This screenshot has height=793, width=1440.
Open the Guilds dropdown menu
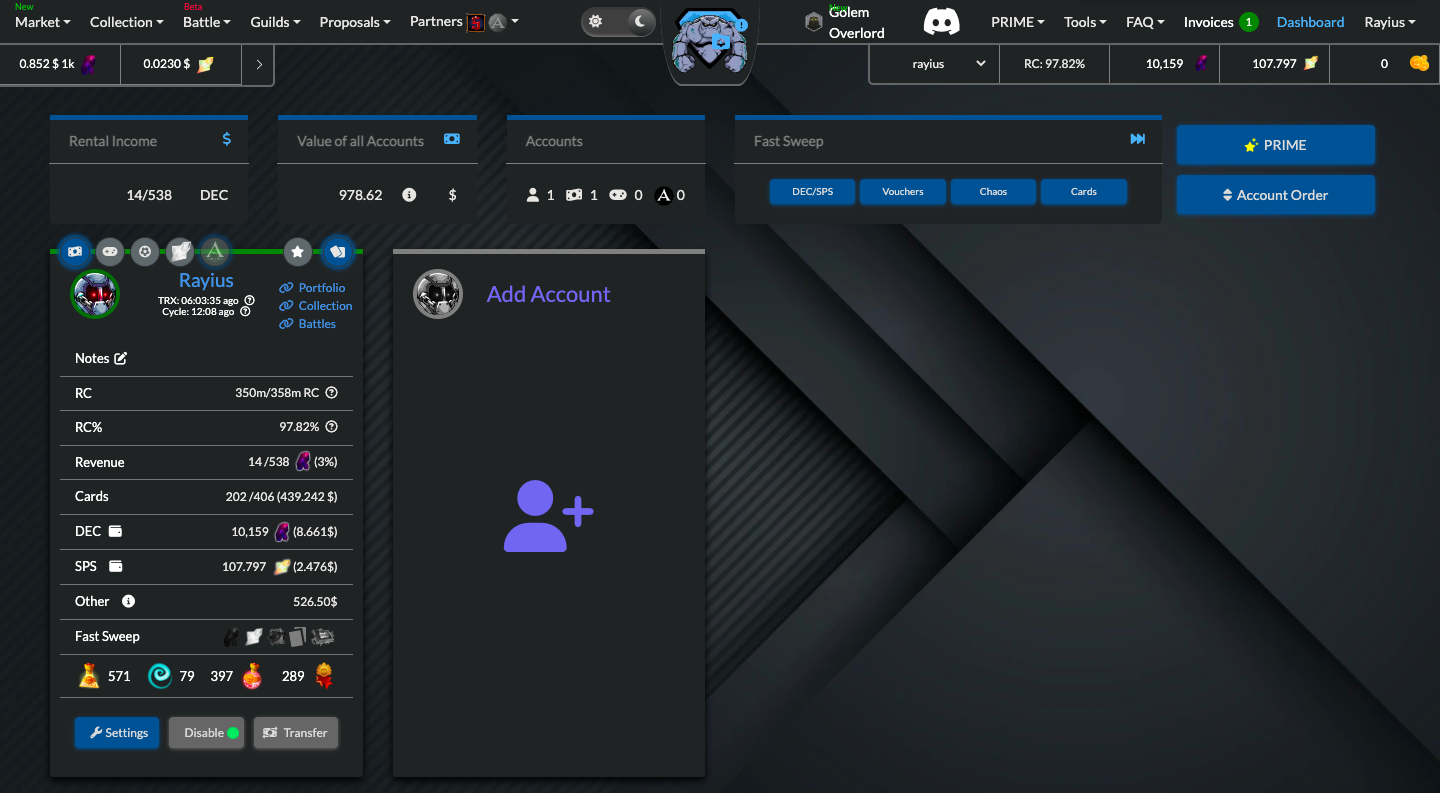coord(276,22)
